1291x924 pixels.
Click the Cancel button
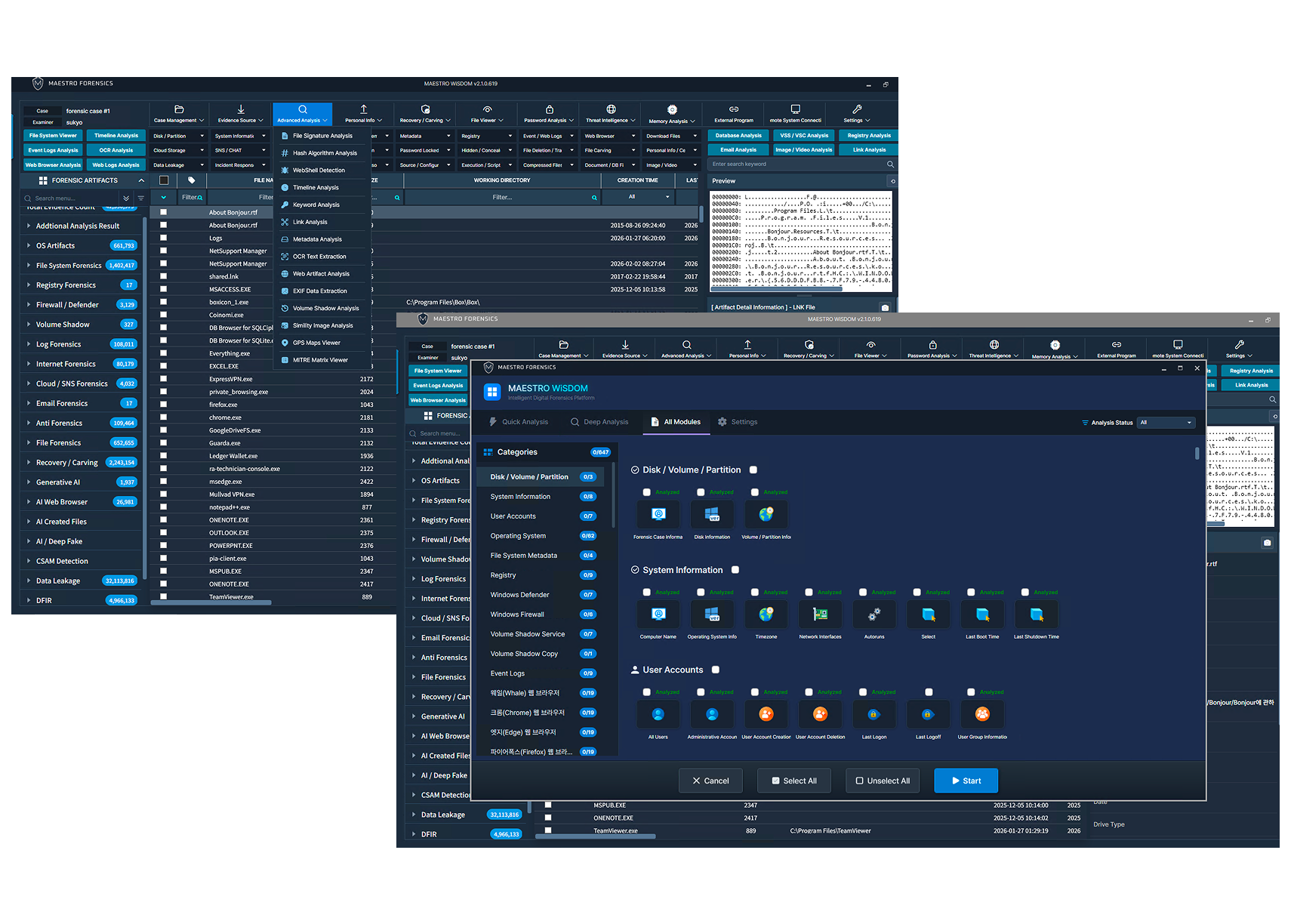[710, 781]
